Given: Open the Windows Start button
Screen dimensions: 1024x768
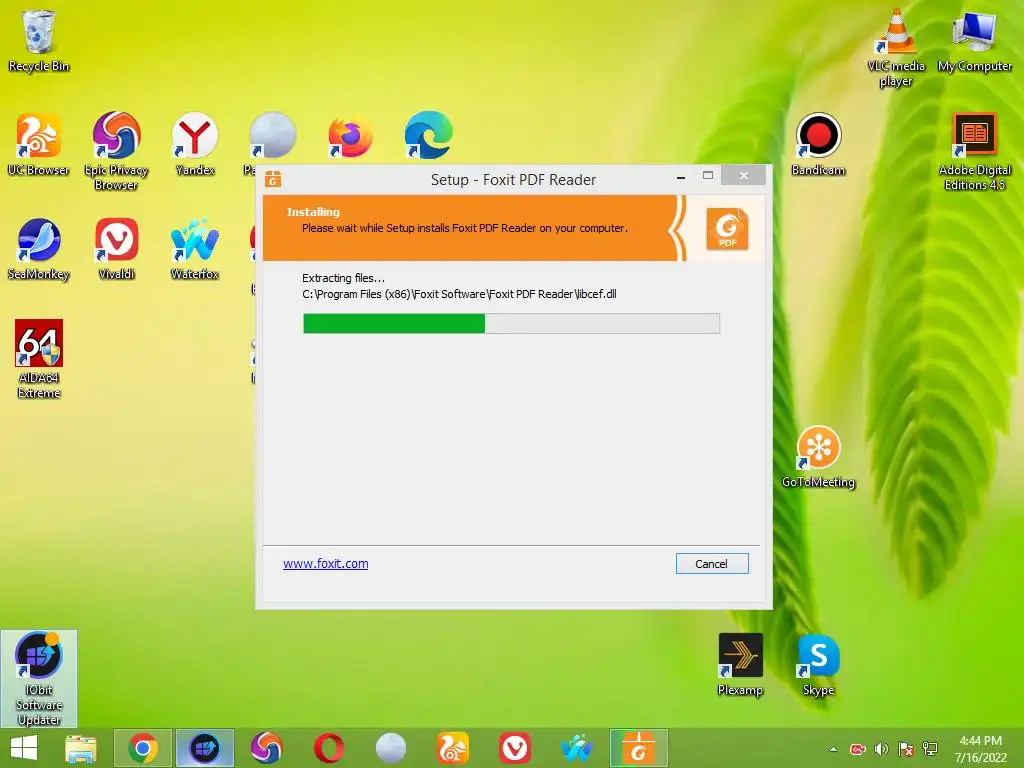Looking at the screenshot, I should point(24,748).
